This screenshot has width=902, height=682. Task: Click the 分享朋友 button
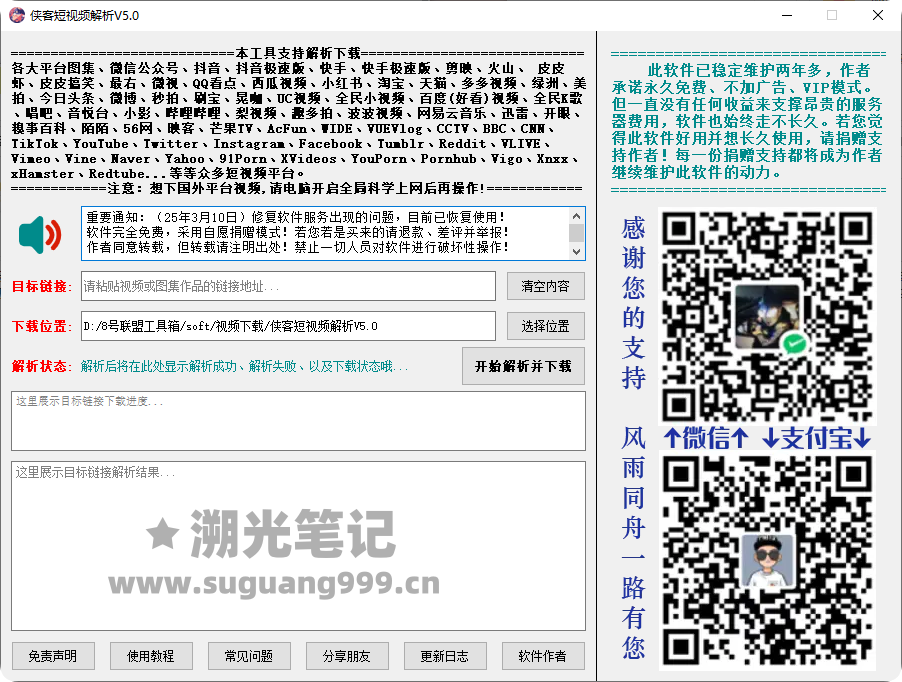pos(346,656)
